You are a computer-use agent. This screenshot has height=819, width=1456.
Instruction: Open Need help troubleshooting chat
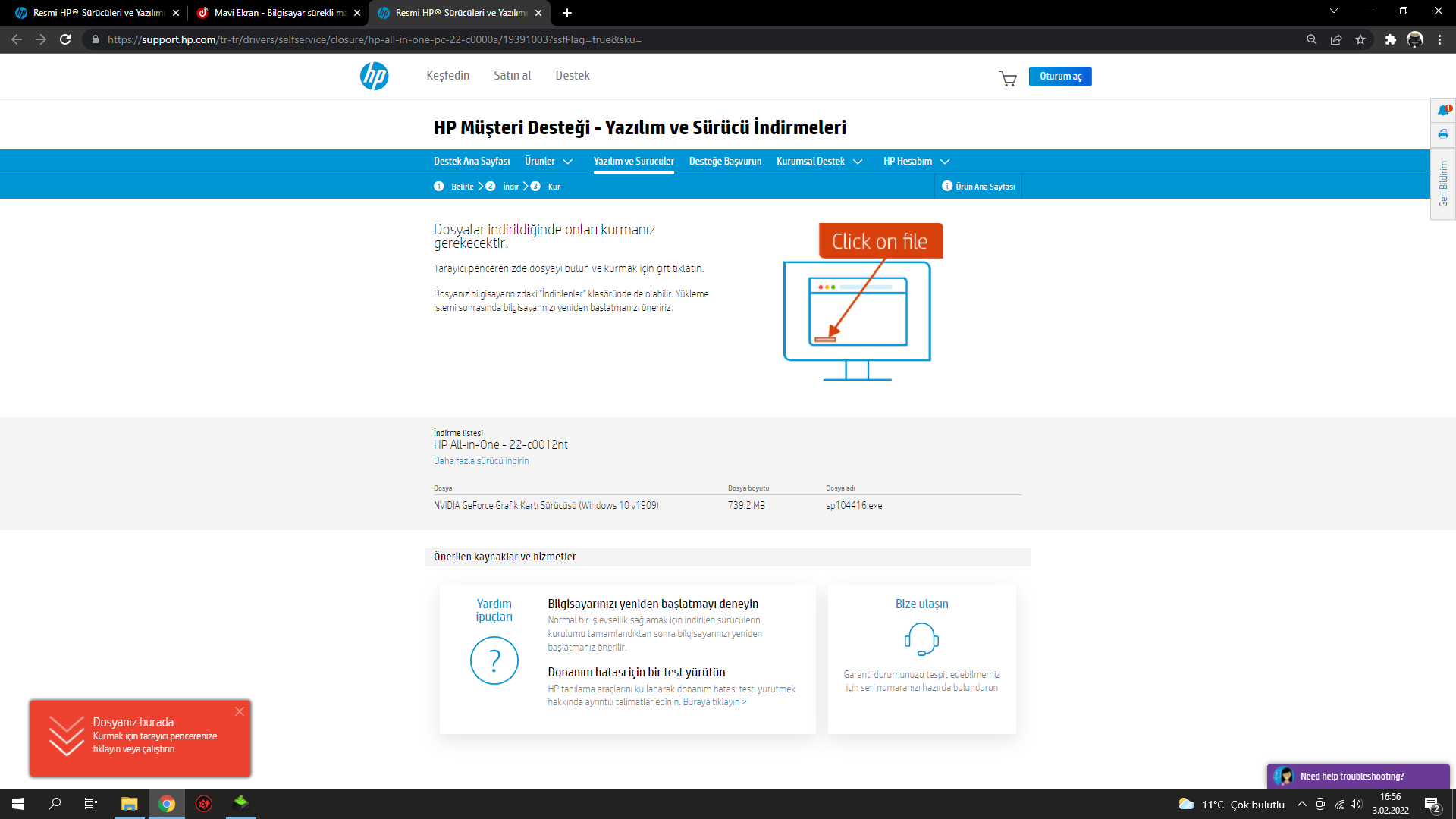1358,777
